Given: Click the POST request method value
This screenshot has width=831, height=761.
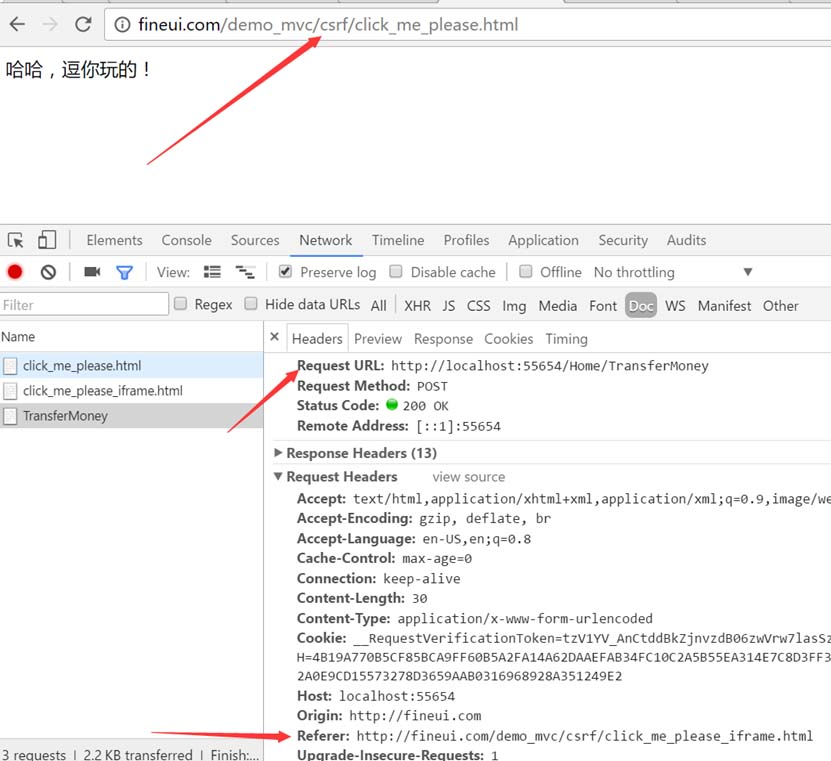Looking at the screenshot, I should click(x=432, y=386).
